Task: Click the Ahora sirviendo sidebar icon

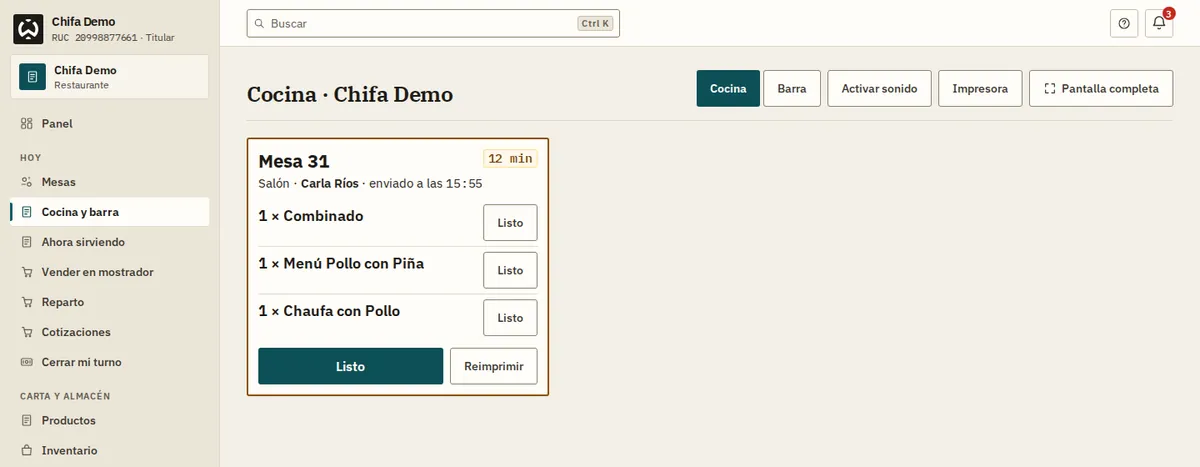Action: [x=26, y=242]
